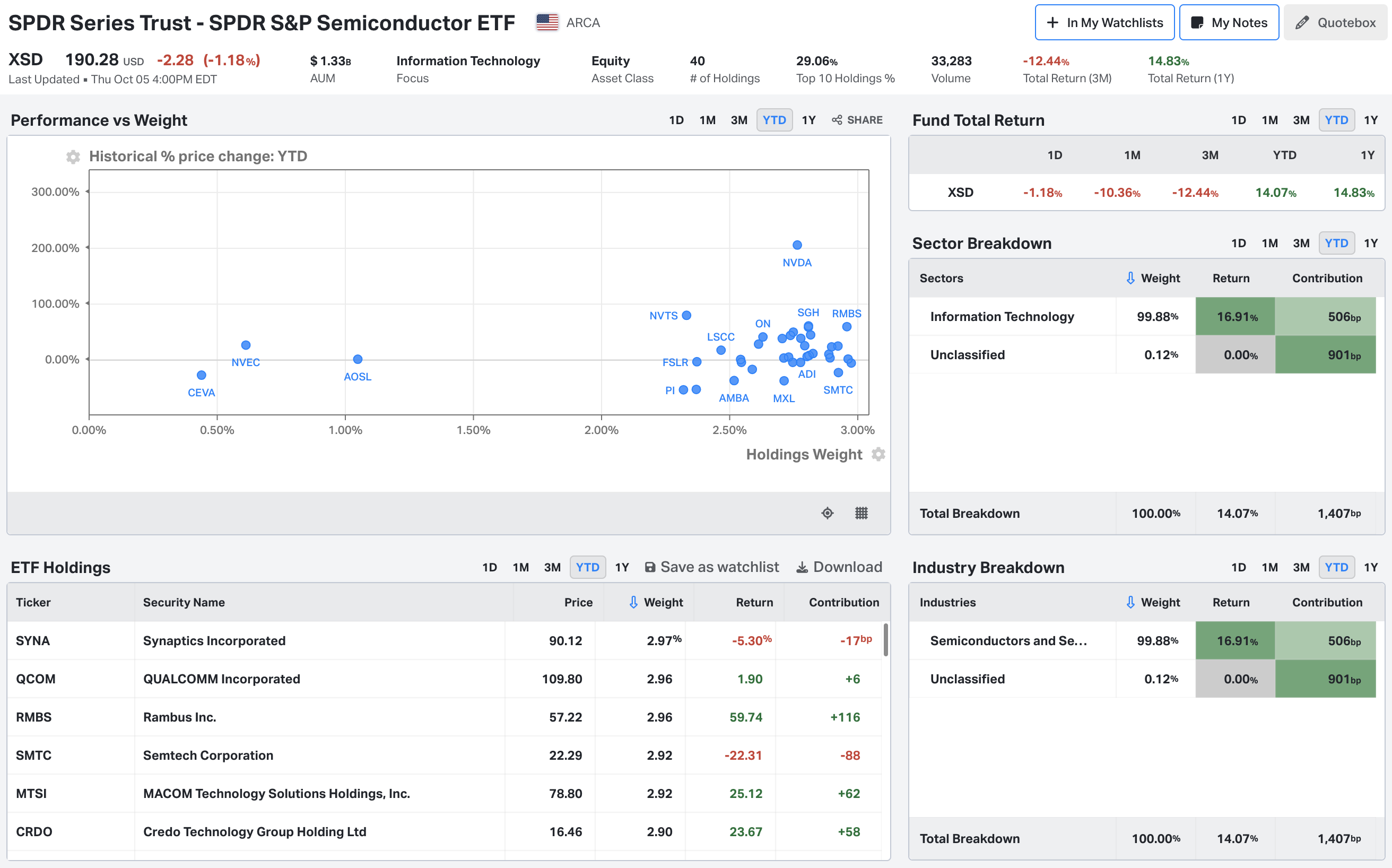The width and height of the screenshot is (1392, 868).
Task: Click the chart recenter target icon
Action: tap(827, 513)
